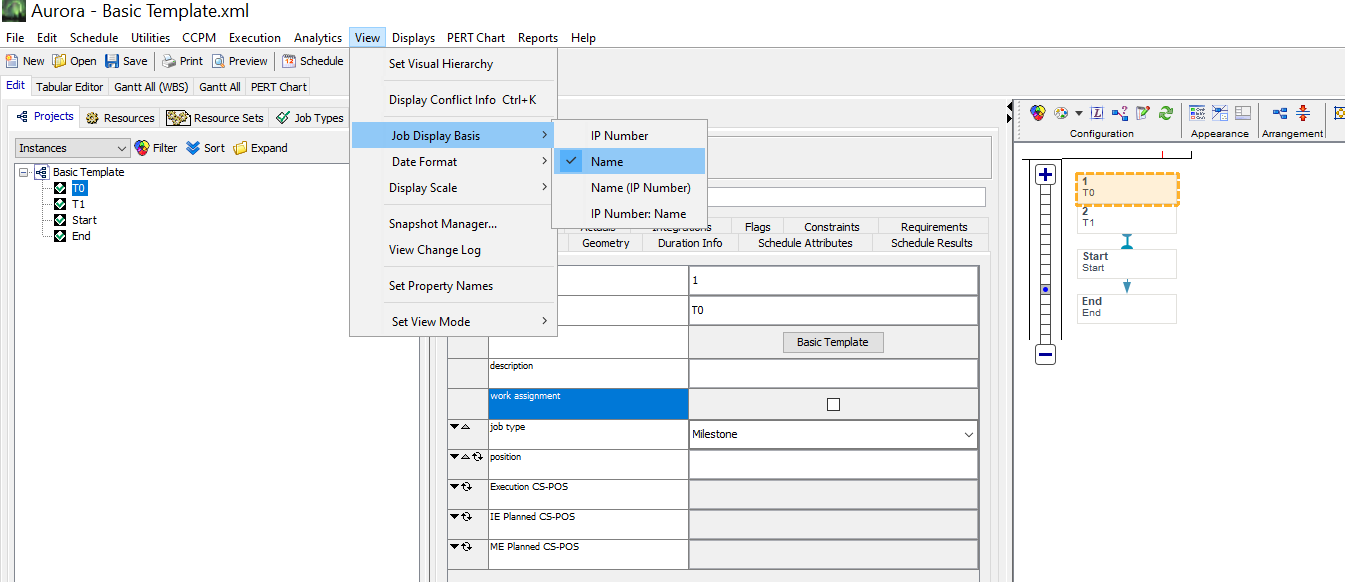Viewport: 1345px width, 582px height.
Task: Open the Instances dropdown
Action: pyautogui.click(x=73, y=148)
